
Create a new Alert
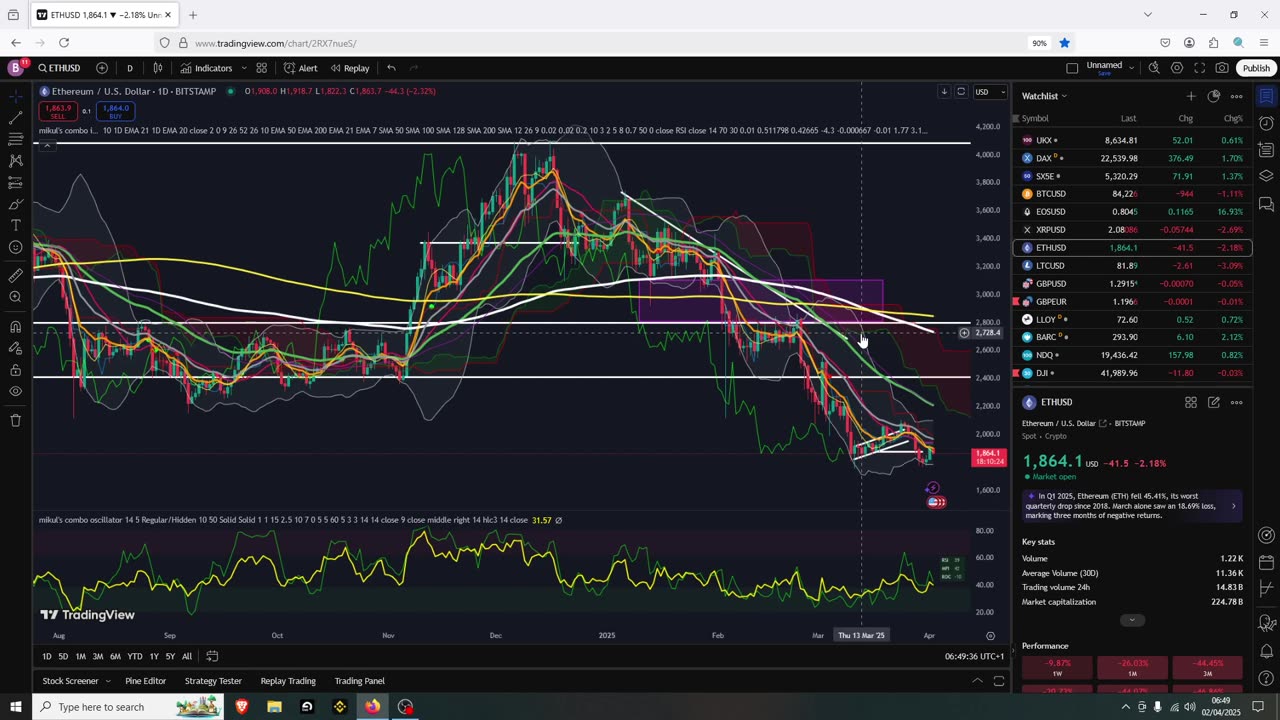pos(300,68)
